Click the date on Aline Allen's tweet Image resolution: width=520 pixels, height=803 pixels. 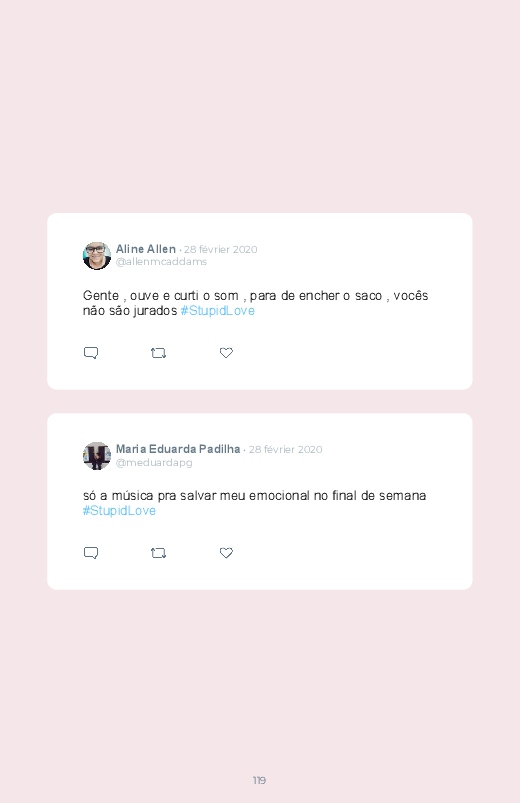coord(220,249)
